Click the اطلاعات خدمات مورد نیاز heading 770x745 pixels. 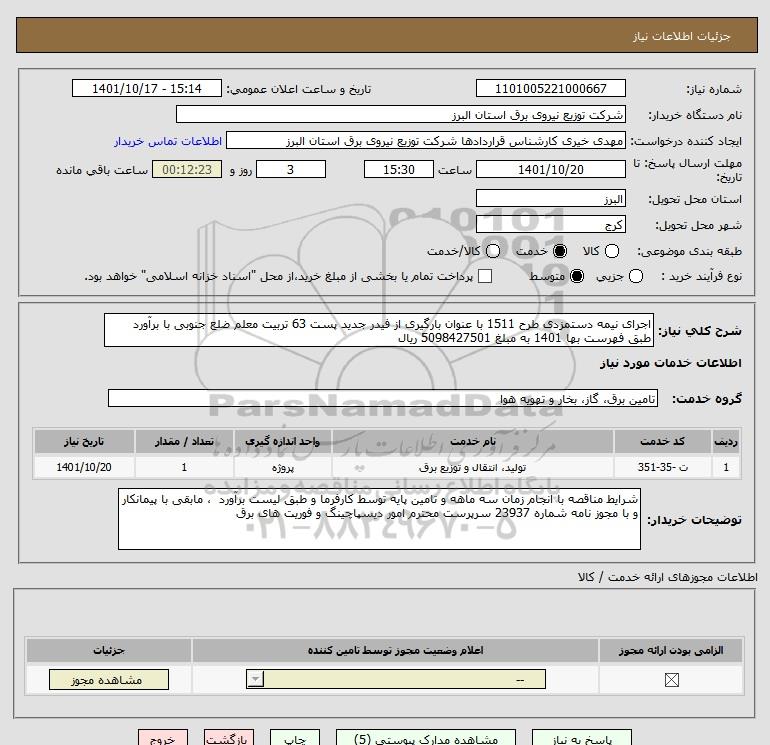pos(670,363)
